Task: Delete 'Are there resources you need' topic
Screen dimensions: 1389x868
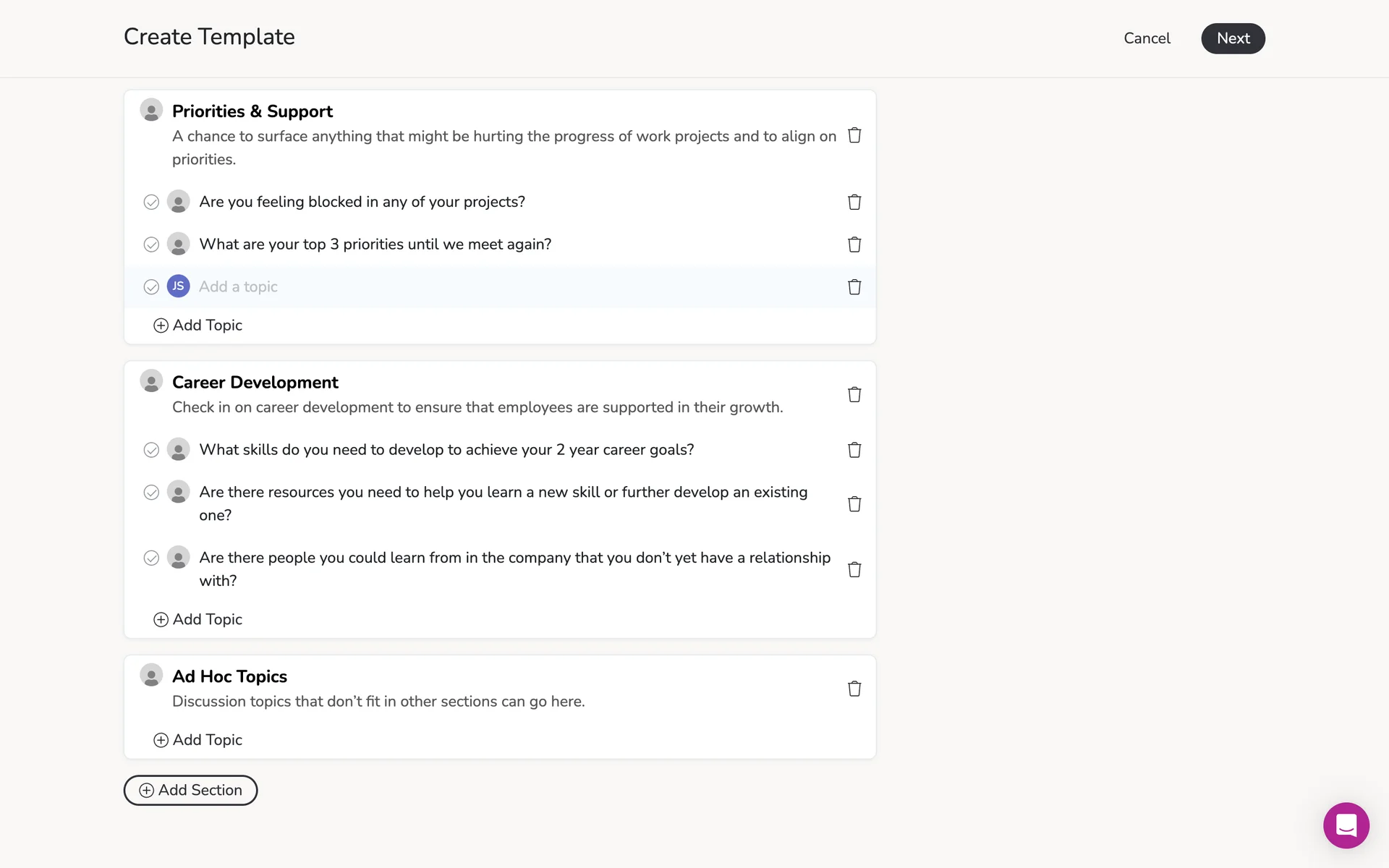Action: tap(854, 504)
